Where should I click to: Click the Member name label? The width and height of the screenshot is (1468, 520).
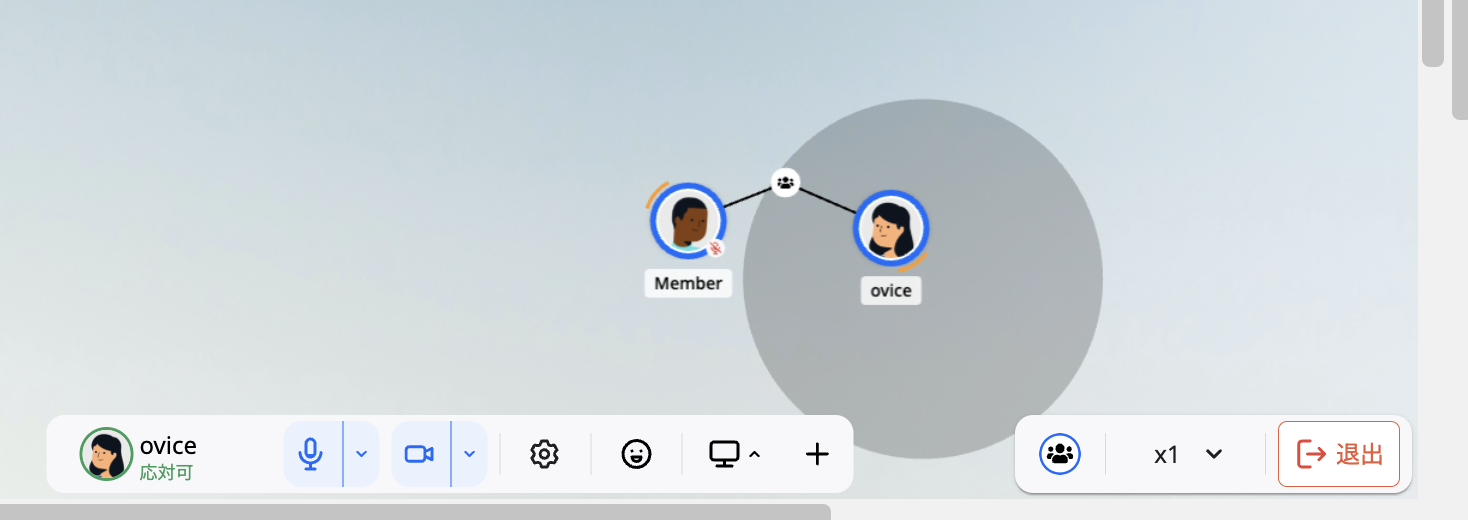pyautogui.click(x=688, y=283)
